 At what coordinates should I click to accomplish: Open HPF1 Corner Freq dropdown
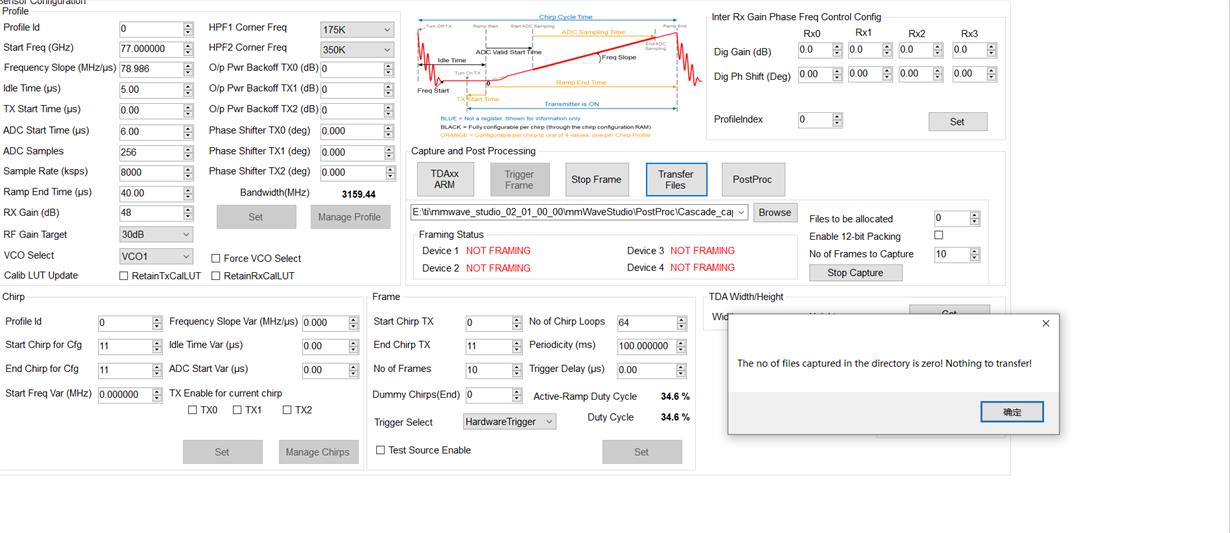point(357,30)
